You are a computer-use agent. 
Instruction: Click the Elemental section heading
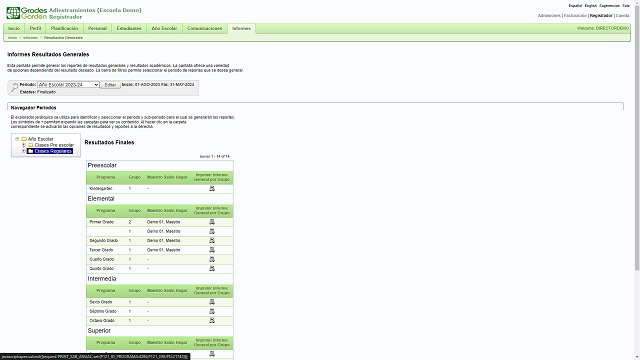(101, 199)
